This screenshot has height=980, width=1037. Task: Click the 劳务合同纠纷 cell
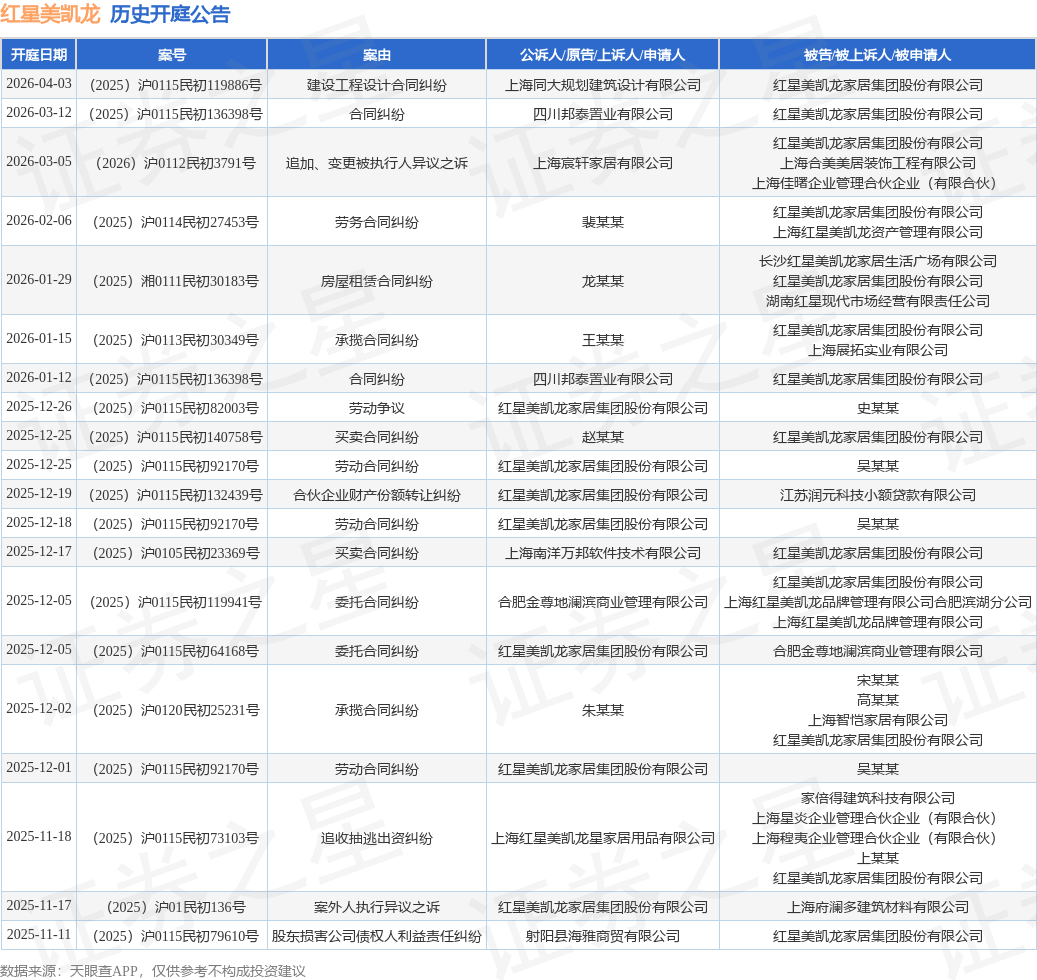(377, 222)
